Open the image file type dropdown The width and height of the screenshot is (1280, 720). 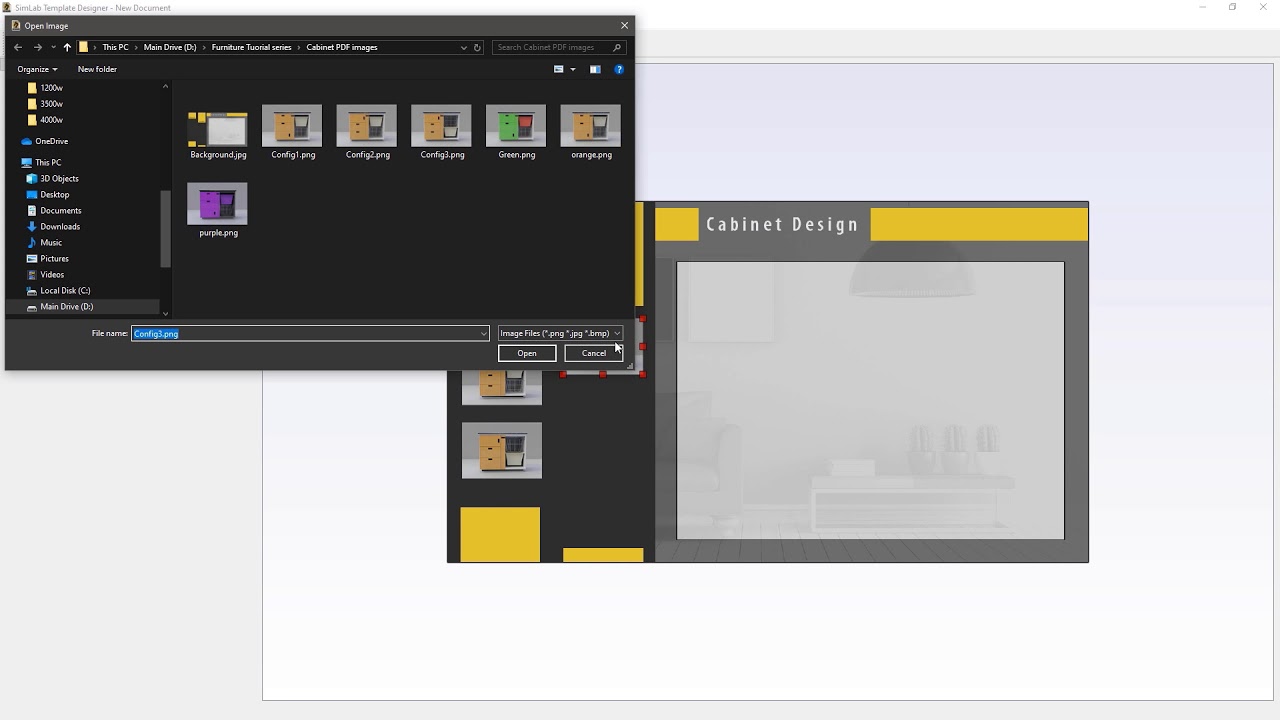point(560,333)
